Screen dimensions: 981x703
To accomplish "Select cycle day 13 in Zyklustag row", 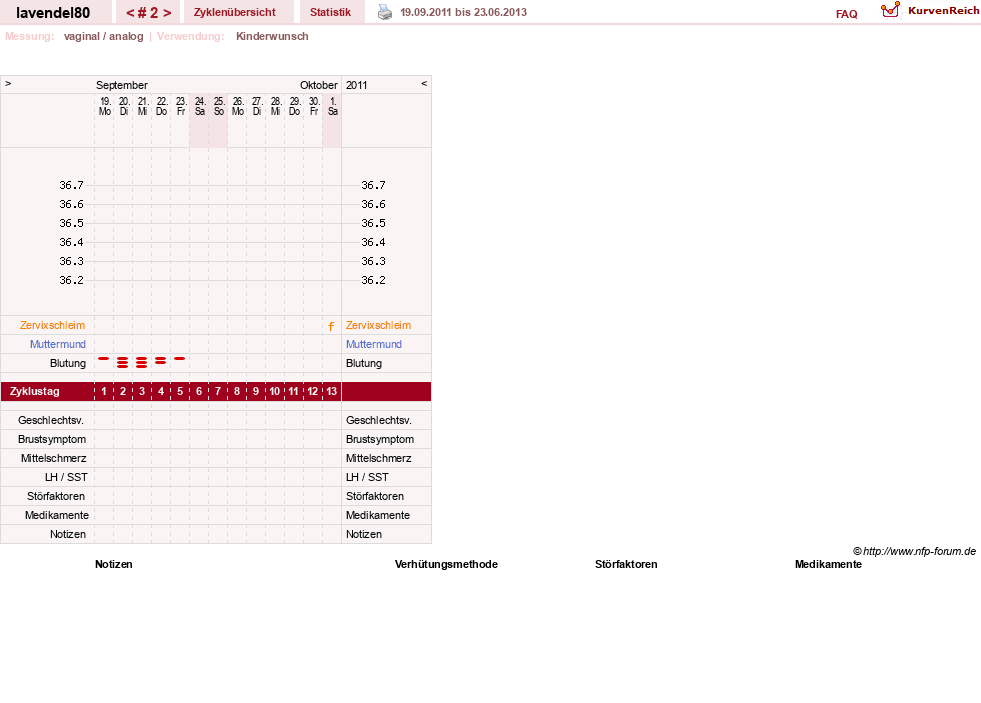I will [332, 392].
